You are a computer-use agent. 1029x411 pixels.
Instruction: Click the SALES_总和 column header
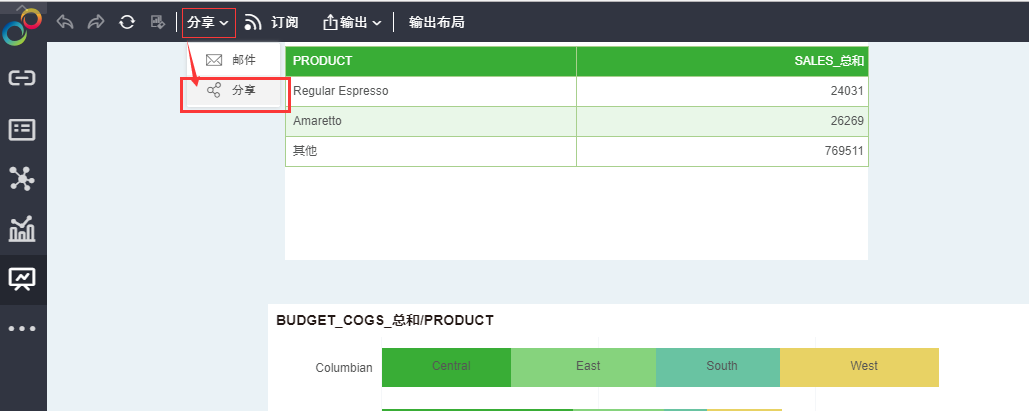[723, 61]
